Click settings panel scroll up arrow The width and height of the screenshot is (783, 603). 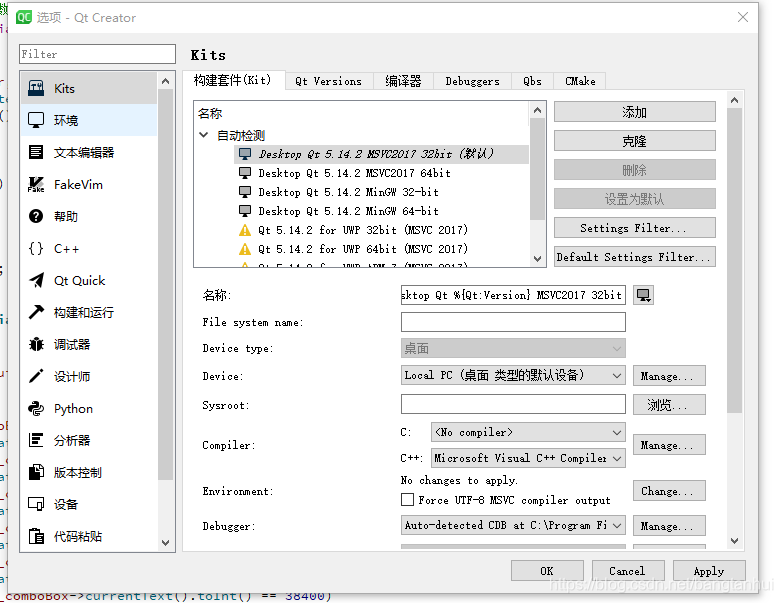735,100
